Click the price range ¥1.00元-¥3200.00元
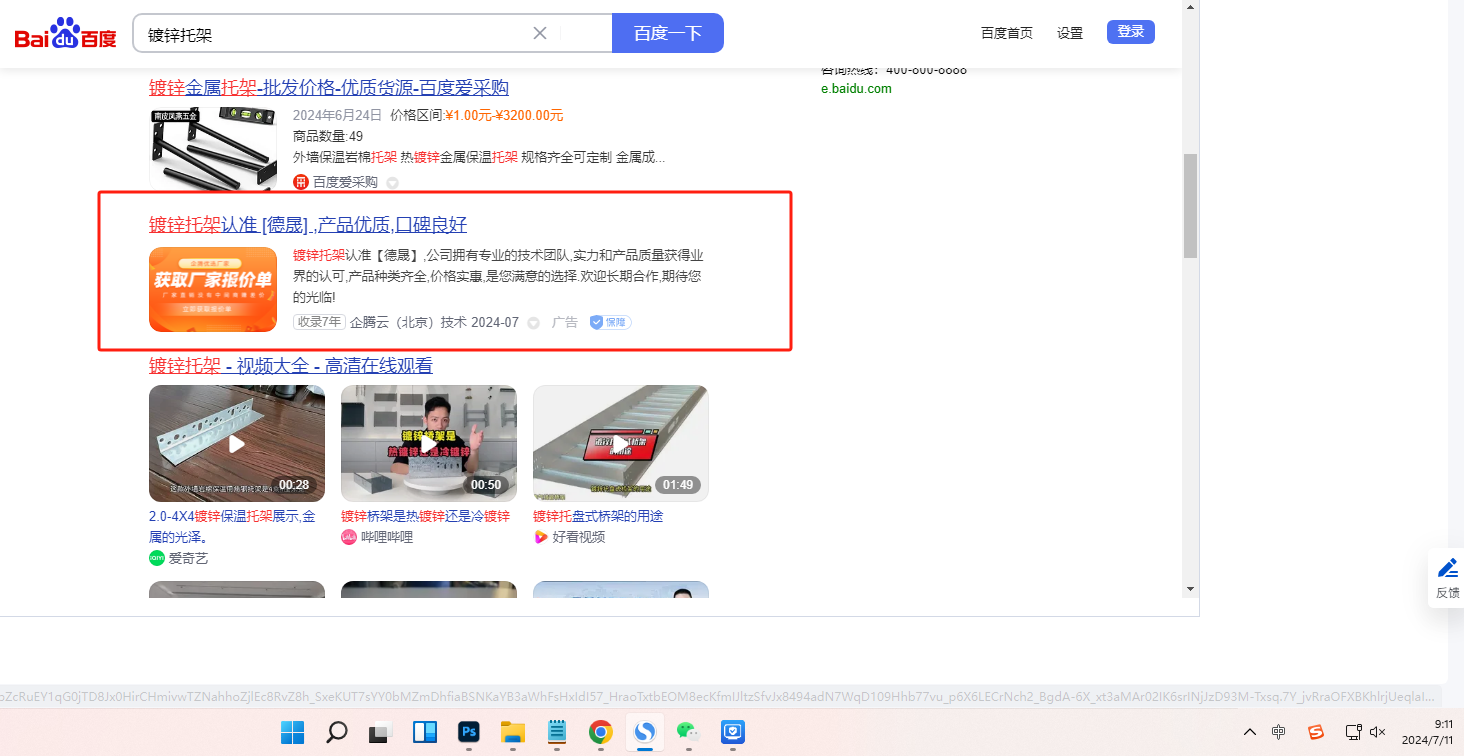 [x=505, y=115]
